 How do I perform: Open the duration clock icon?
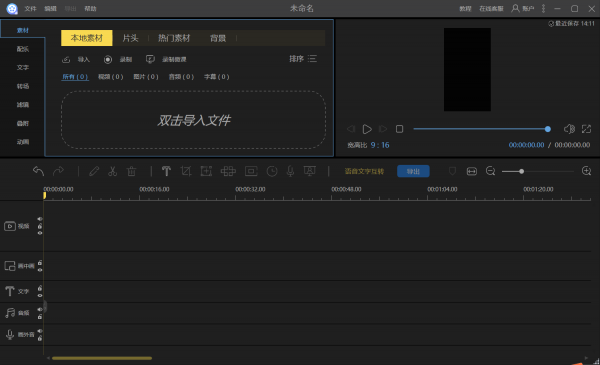[x=272, y=171]
